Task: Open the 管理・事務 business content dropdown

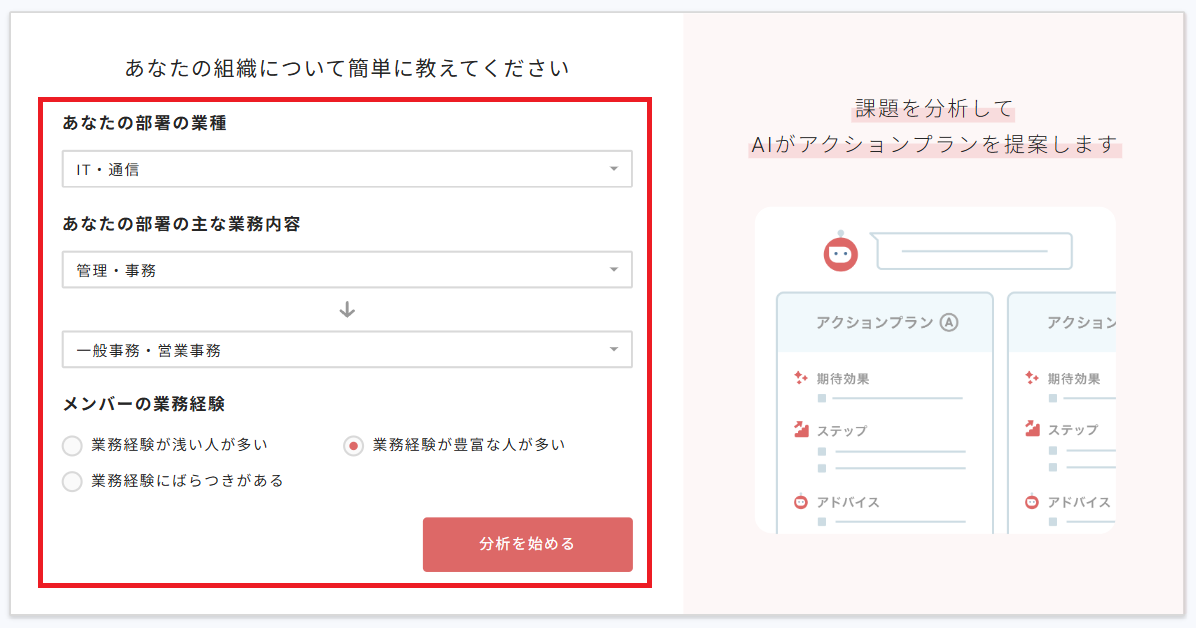Action: coord(347,269)
